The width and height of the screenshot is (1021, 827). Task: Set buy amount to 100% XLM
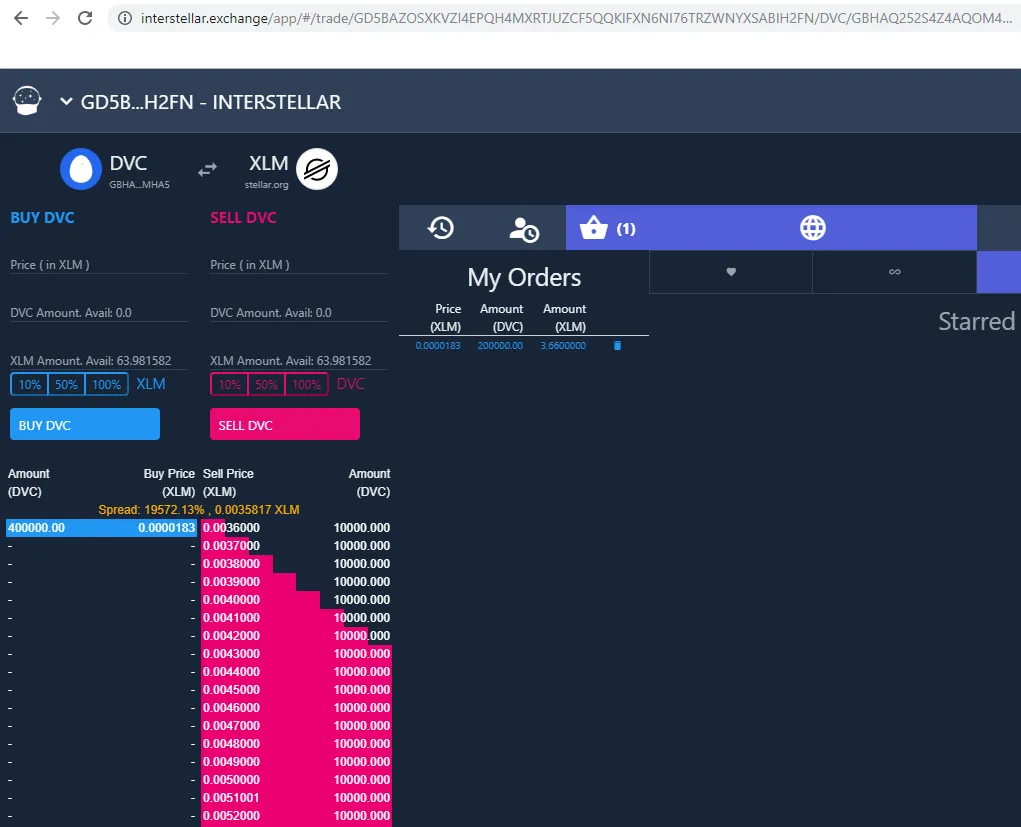(107, 384)
